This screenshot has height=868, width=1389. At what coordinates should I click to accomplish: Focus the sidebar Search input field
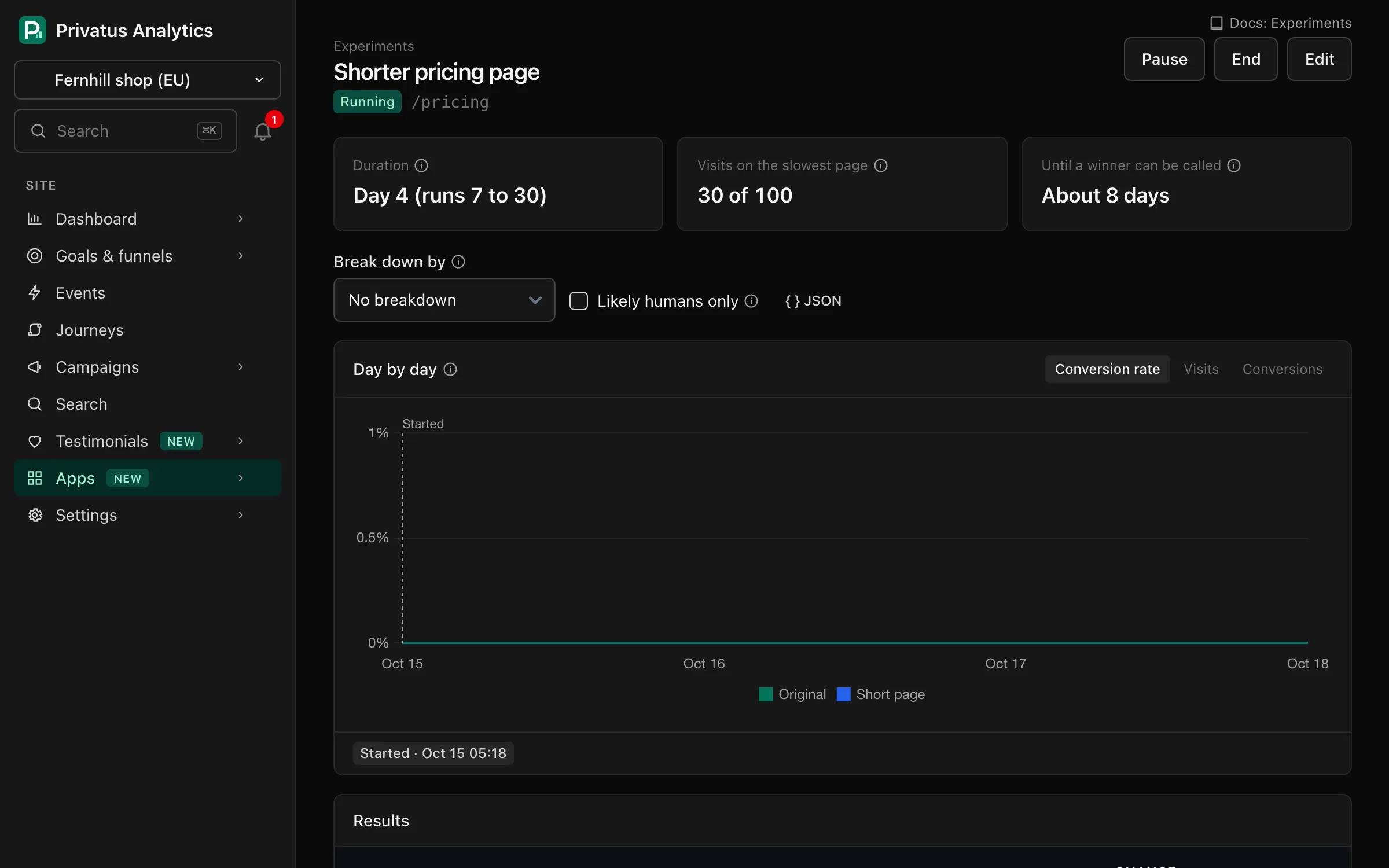[x=126, y=131]
